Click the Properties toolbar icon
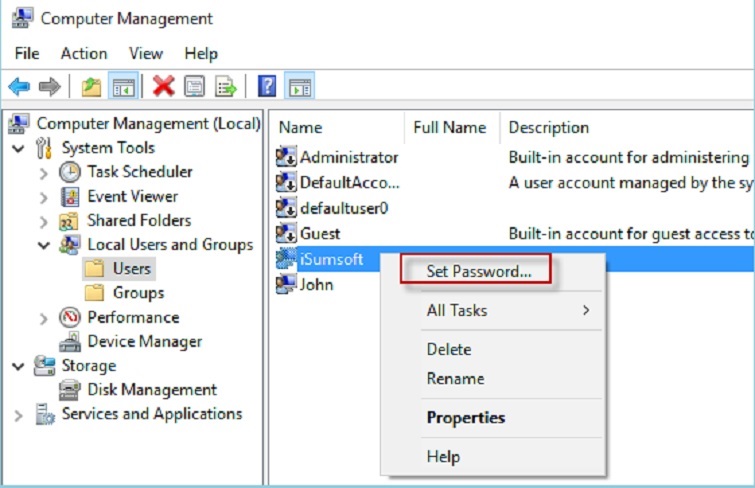The image size is (755, 488). tap(195, 87)
